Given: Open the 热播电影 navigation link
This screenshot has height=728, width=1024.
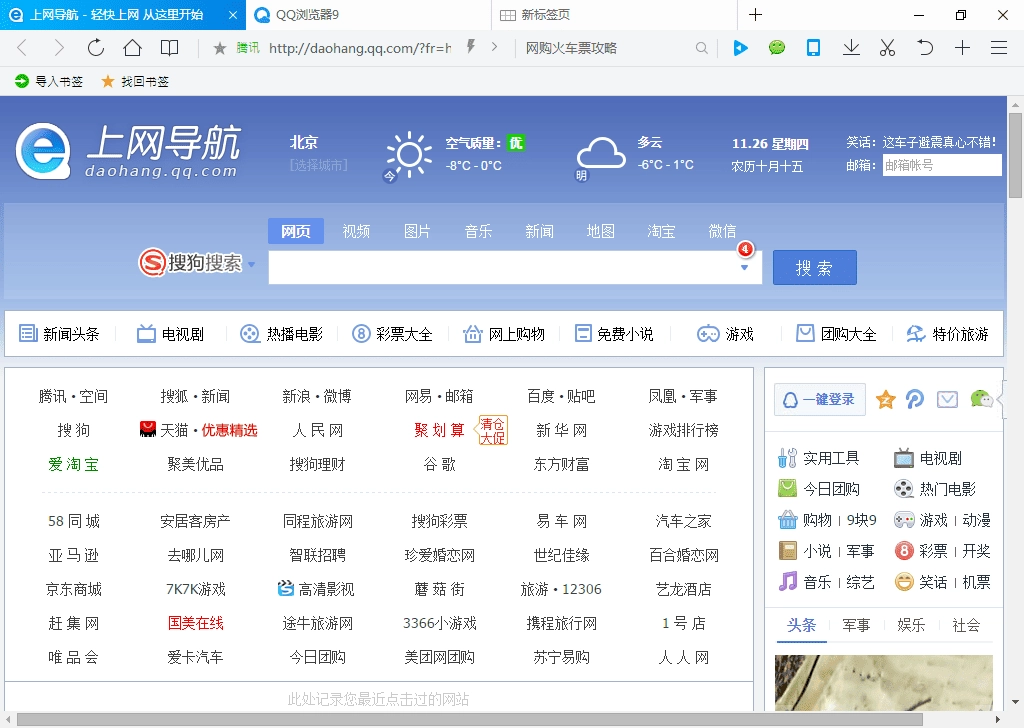Looking at the screenshot, I should [x=281, y=334].
